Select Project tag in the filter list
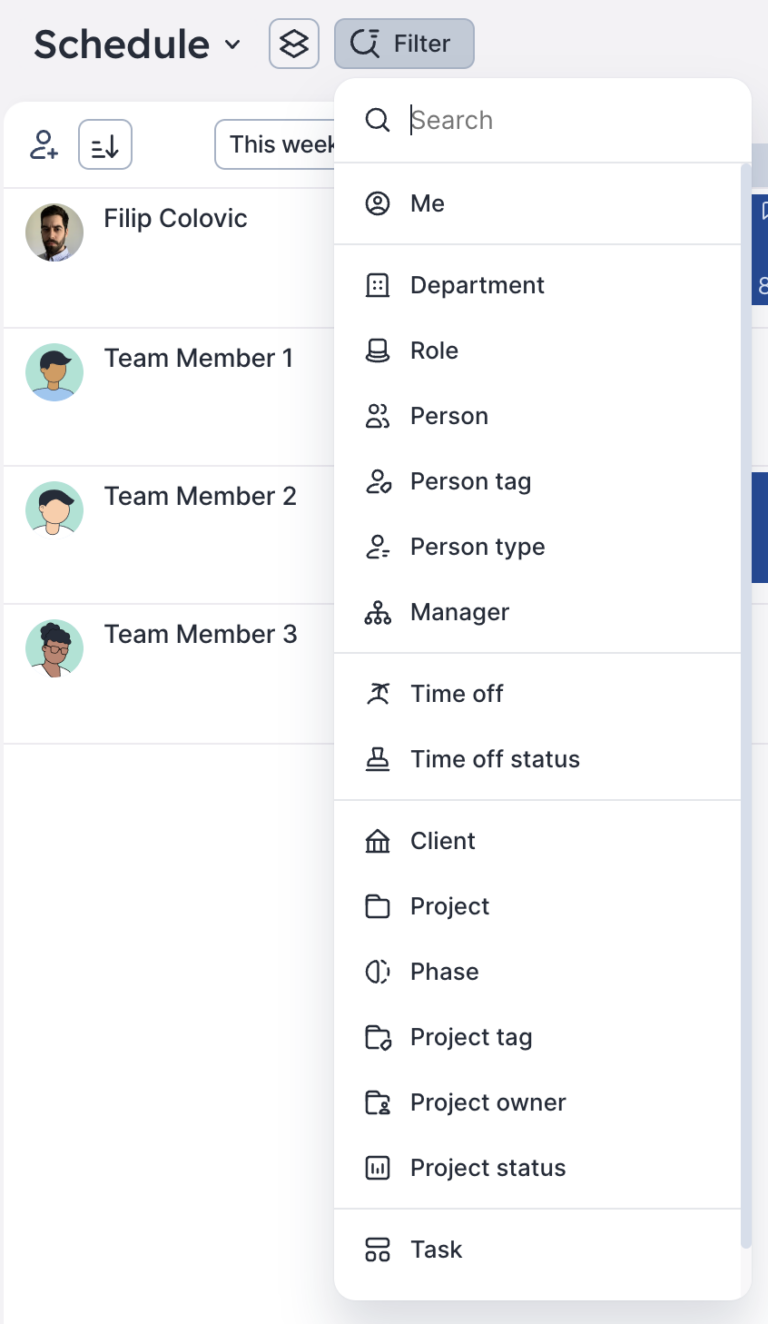Image resolution: width=768 pixels, height=1324 pixels. (x=471, y=1037)
